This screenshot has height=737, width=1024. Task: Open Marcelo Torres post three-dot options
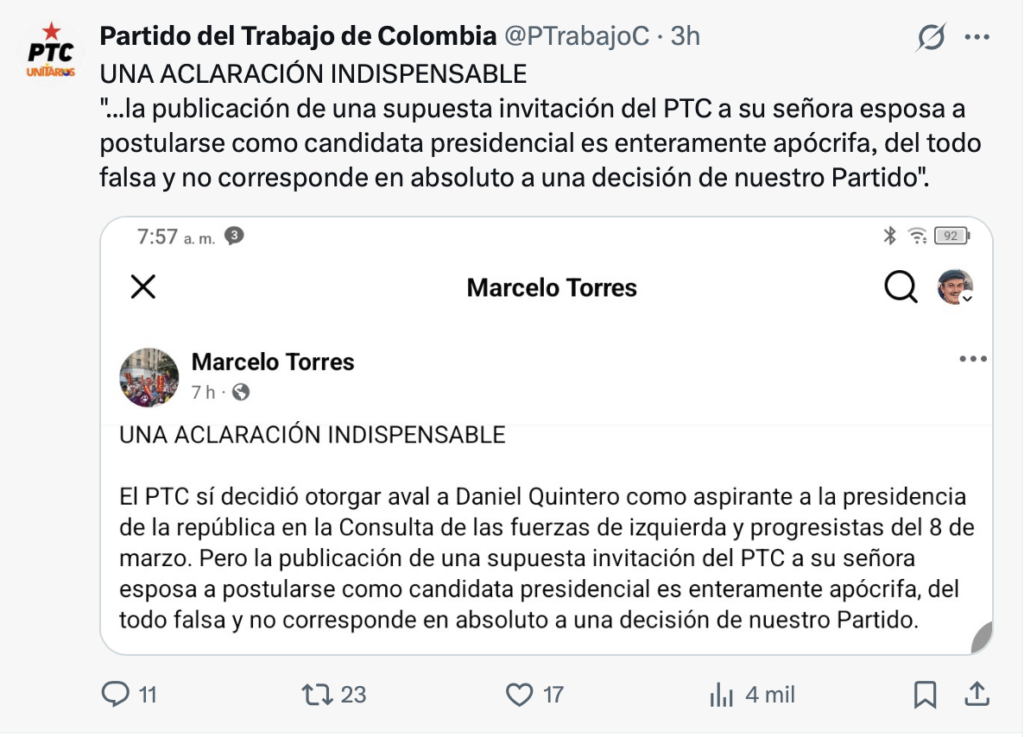tap(972, 360)
